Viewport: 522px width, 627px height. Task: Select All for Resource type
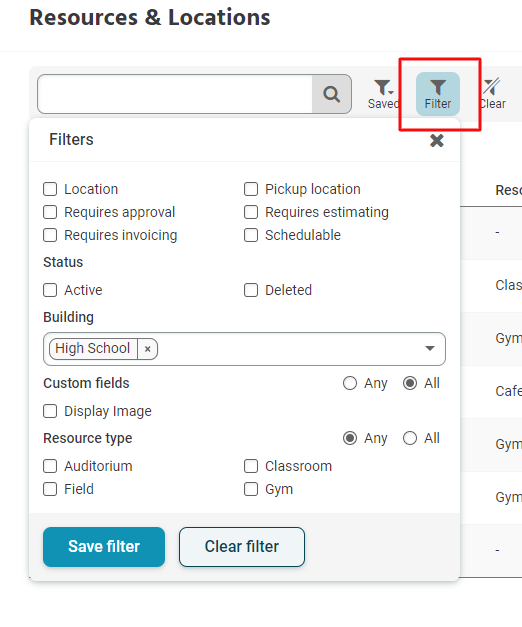410,438
